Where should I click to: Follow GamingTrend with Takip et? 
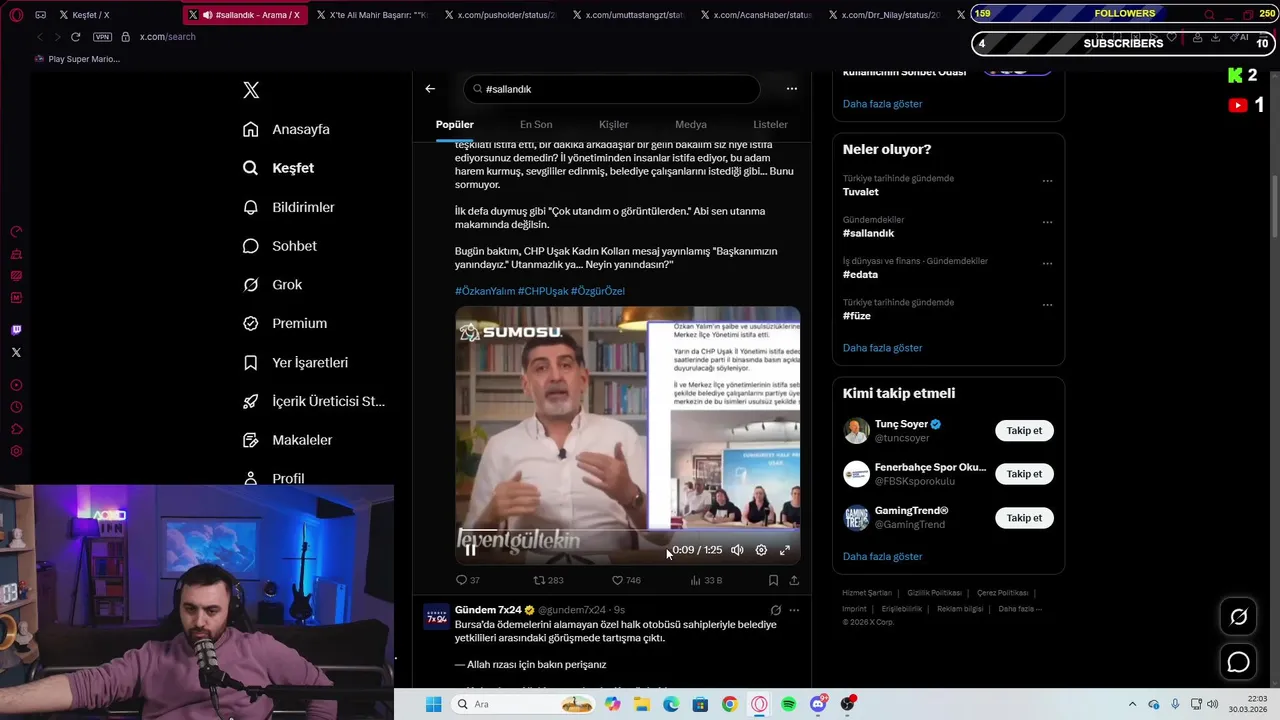(1024, 518)
